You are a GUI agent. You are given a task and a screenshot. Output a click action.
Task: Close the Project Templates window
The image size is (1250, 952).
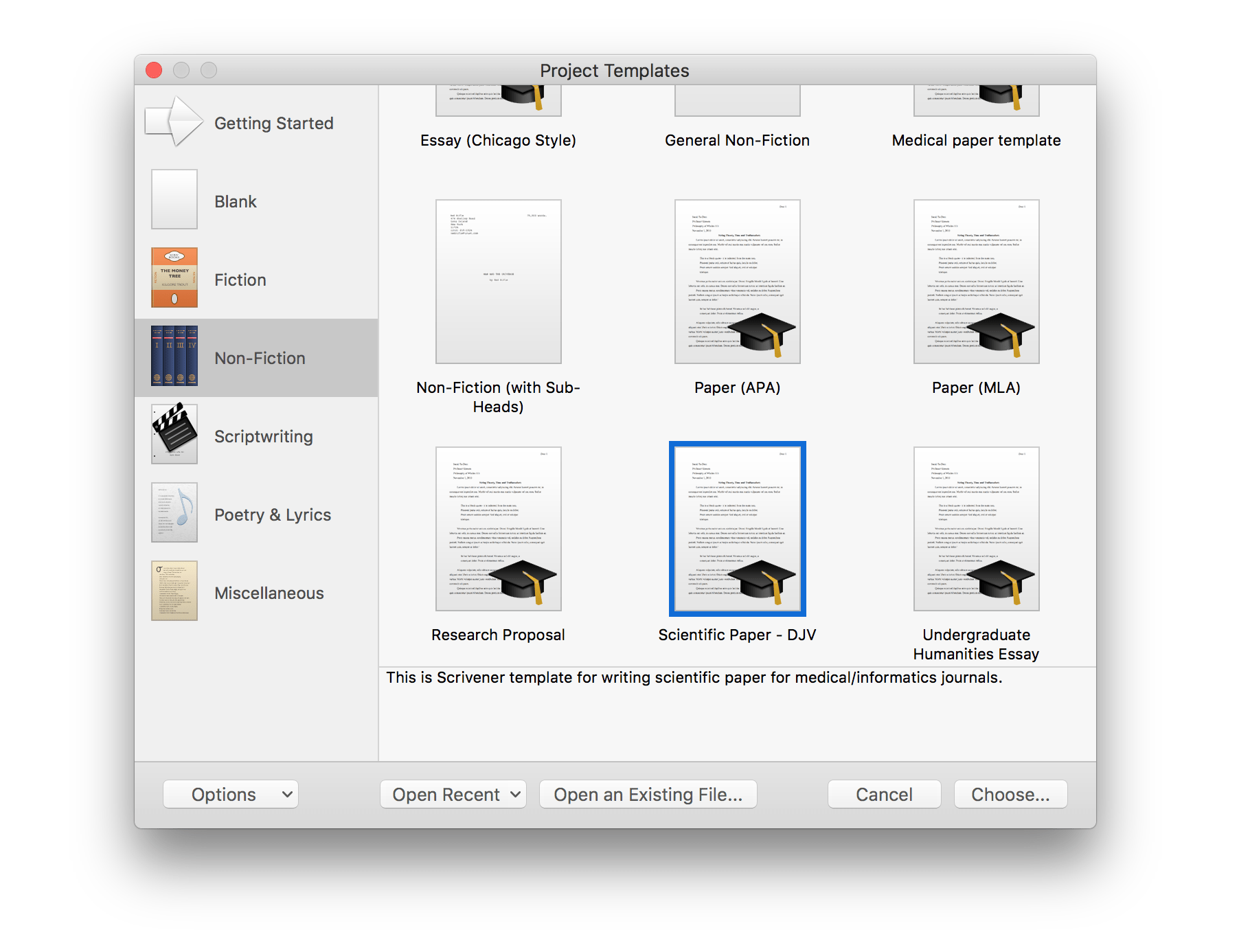(x=154, y=70)
